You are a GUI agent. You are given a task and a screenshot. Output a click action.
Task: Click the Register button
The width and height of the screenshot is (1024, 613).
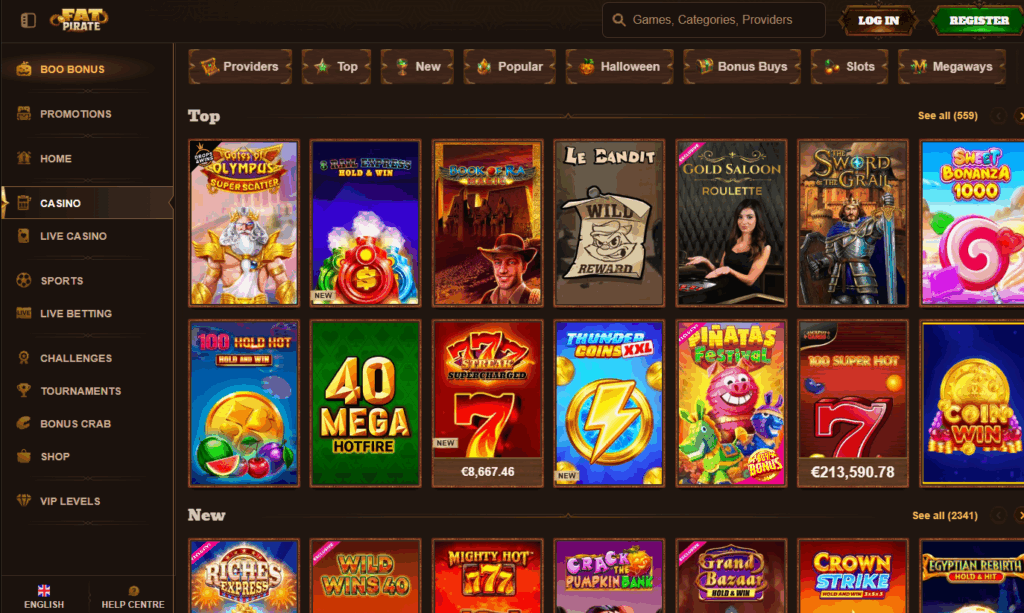click(978, 20)
